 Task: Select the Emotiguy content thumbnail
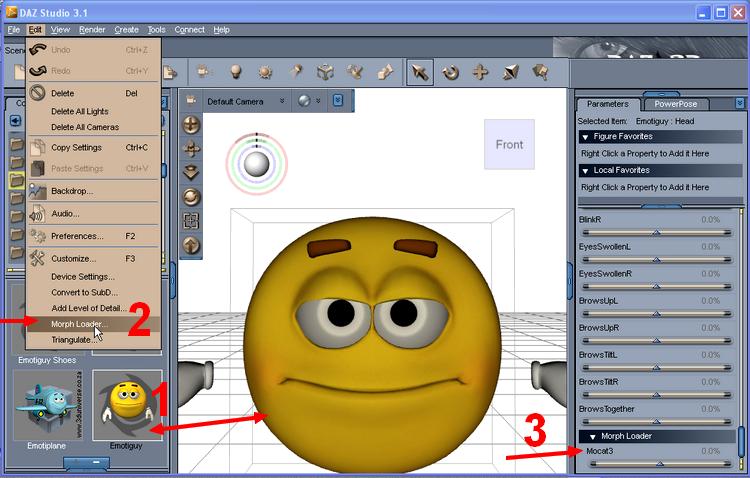click(127, 405)
